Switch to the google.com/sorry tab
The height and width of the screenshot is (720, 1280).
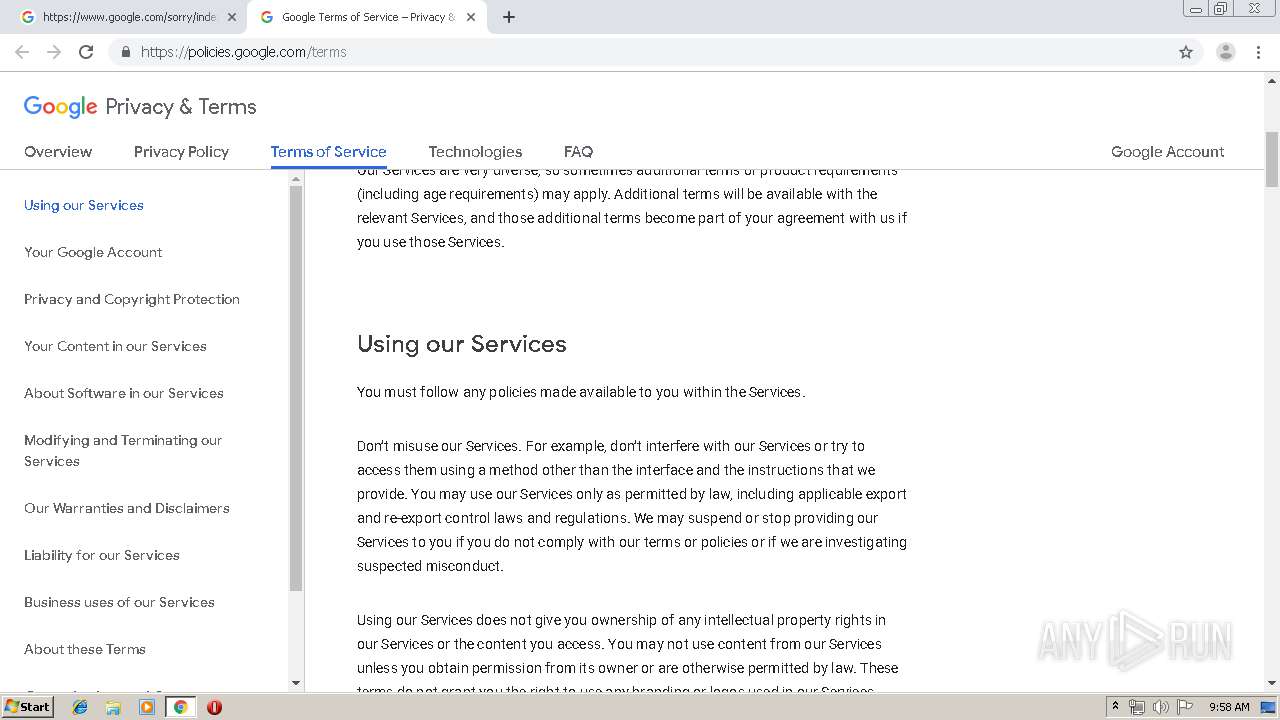(128, 17)
